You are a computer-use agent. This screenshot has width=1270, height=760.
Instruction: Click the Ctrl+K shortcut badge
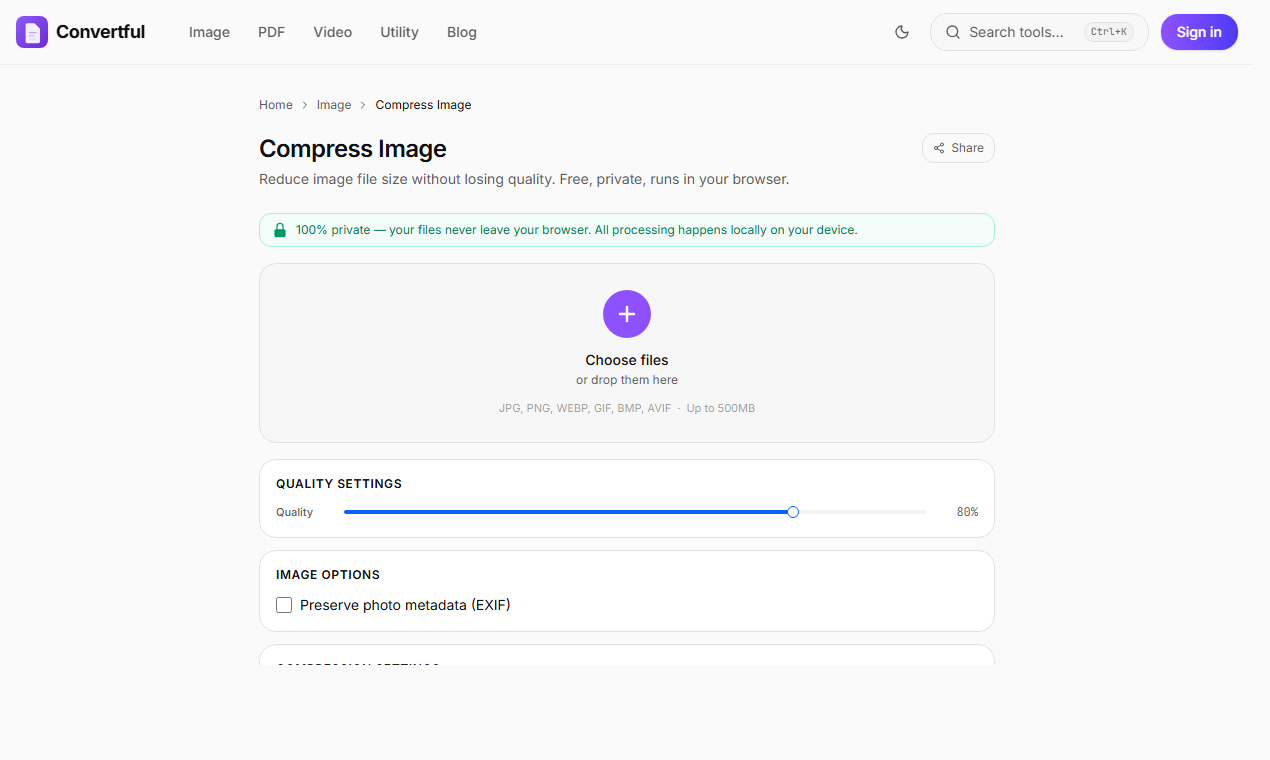pos(1108,32)
